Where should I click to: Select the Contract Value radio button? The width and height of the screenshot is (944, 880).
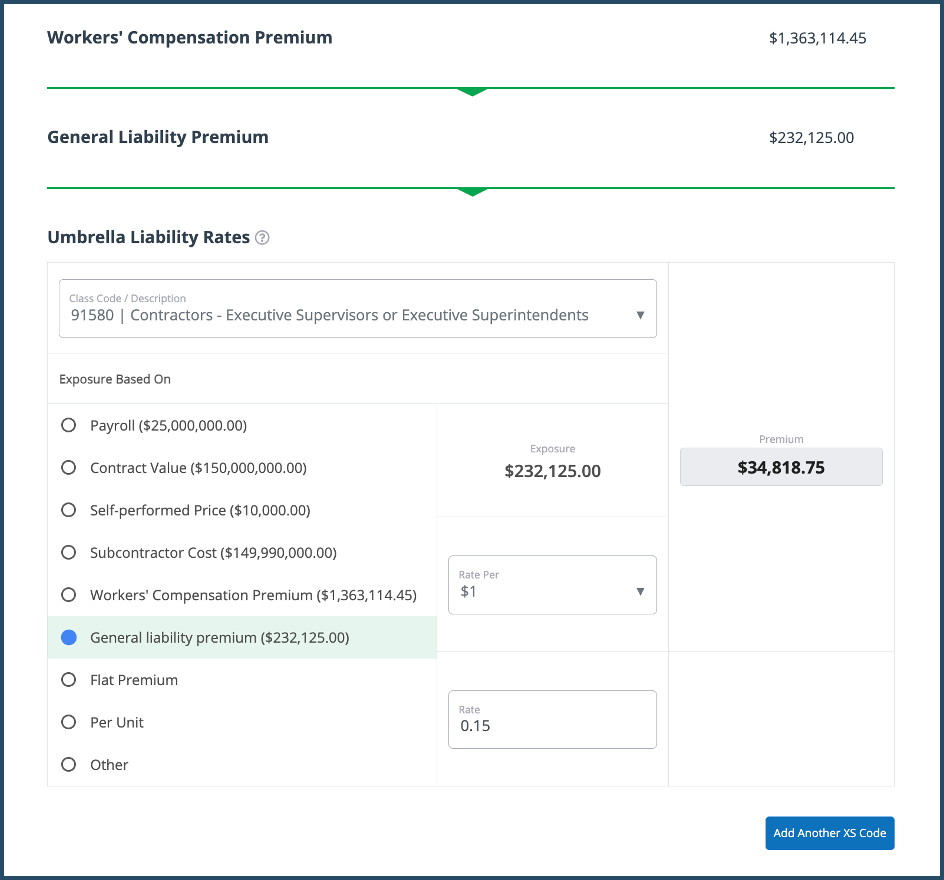69,468
